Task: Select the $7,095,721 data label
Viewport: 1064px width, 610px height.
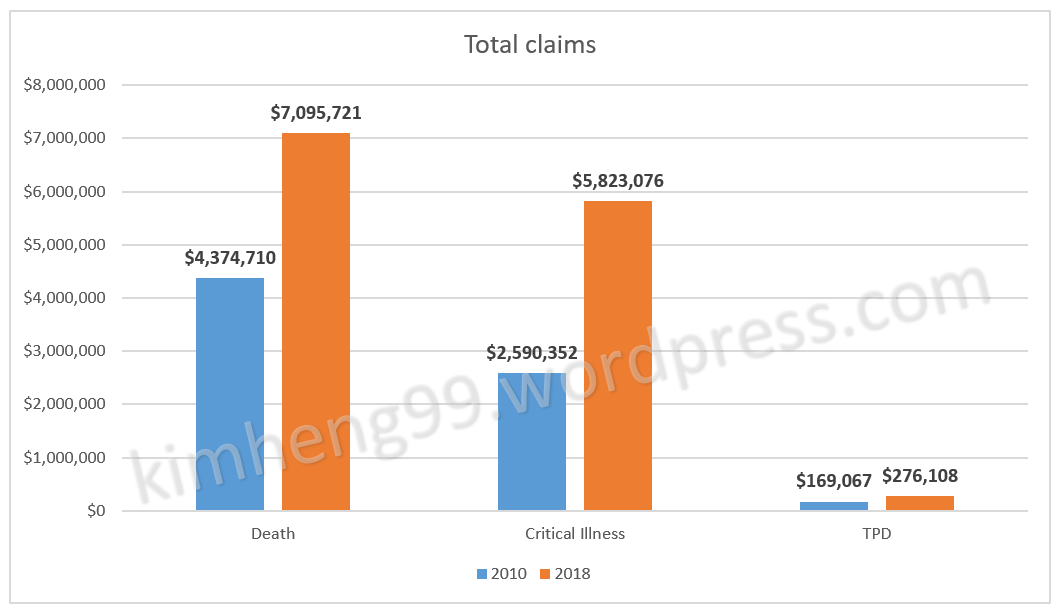Action: coord(316,113)
